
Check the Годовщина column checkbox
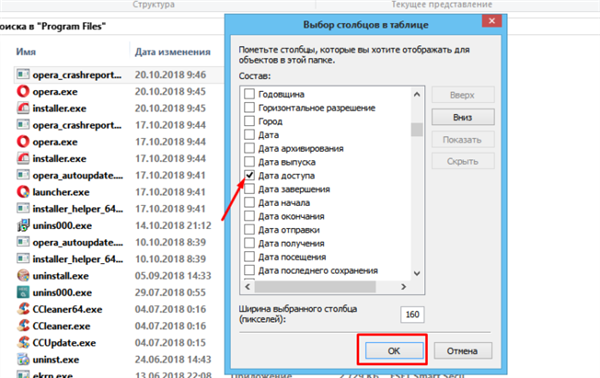tap(249, 94)
